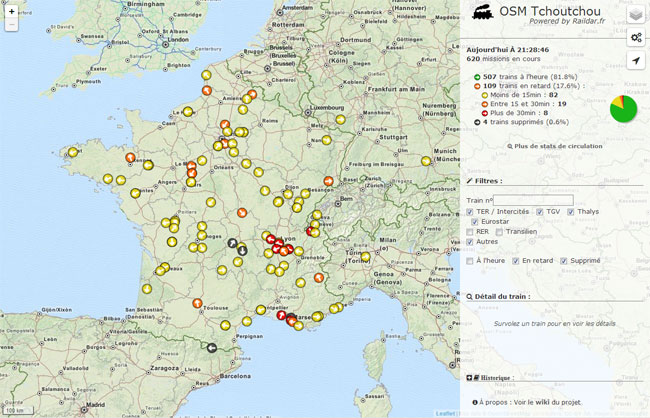This screenshot has height=418, width=650.
Task: Uncheck the TER / Intercités filter
Action: pos(471,212)
